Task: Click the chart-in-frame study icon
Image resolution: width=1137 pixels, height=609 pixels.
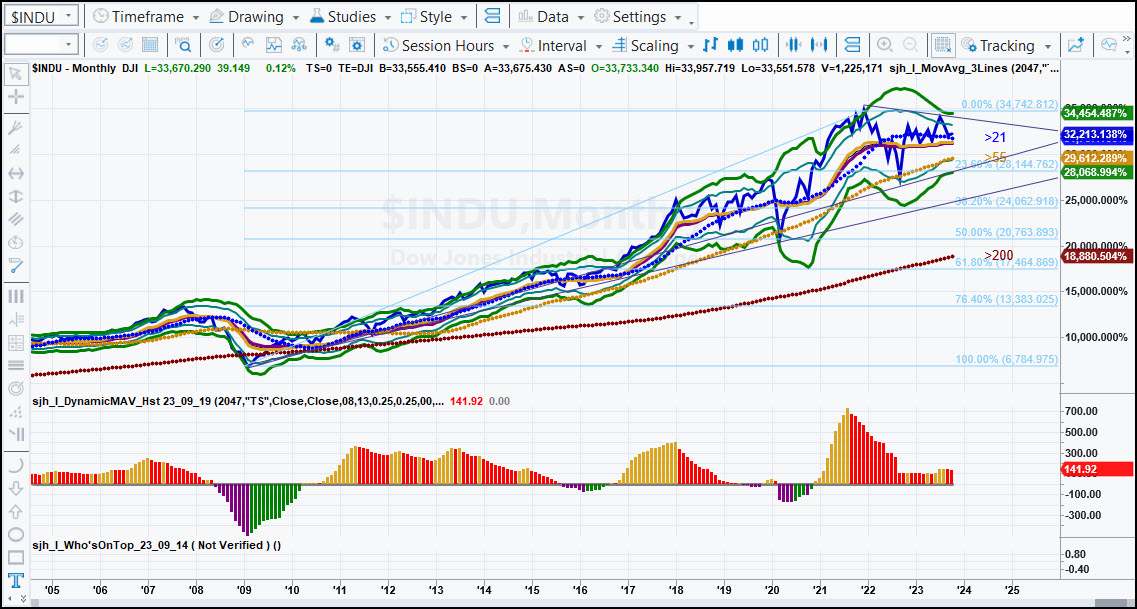Action: click(273, 45)
